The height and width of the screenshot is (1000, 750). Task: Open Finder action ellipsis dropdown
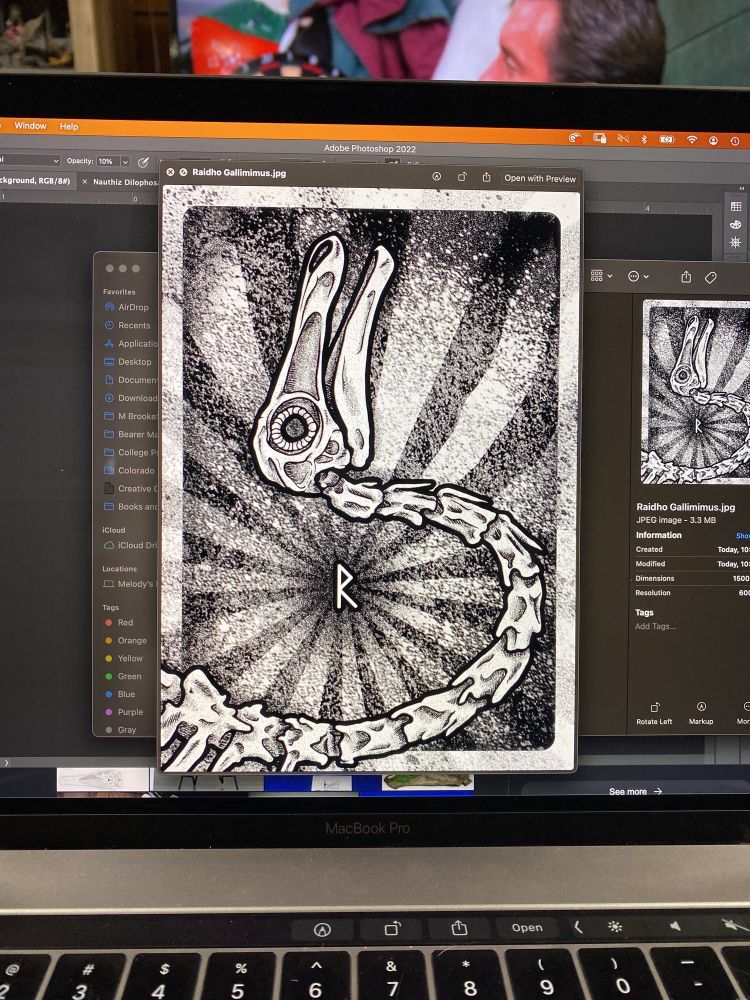[x=638, y=276]
